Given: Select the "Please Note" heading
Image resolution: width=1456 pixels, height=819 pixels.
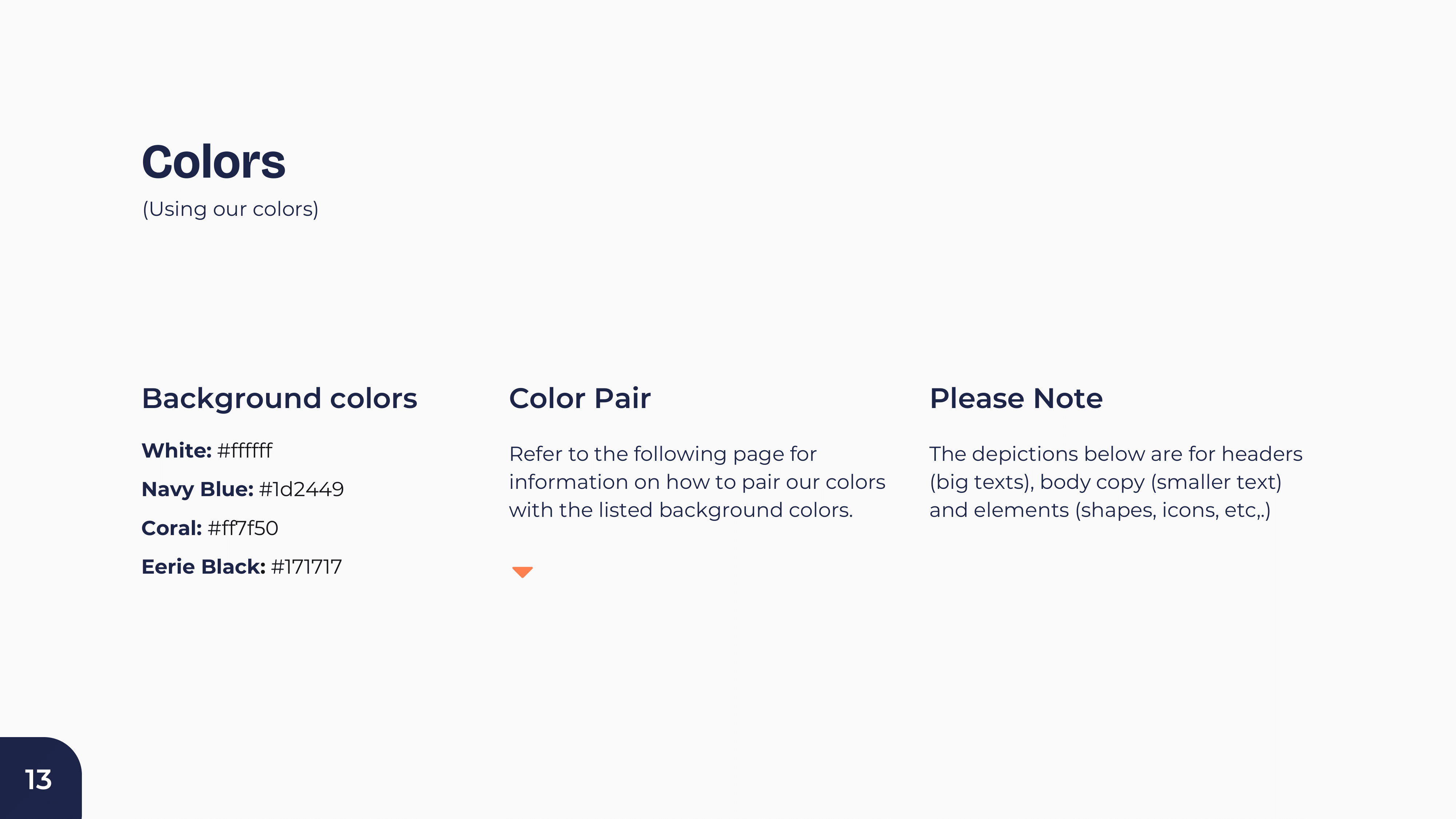Looking at the screenshot, I should click(x=1016, y=399).
